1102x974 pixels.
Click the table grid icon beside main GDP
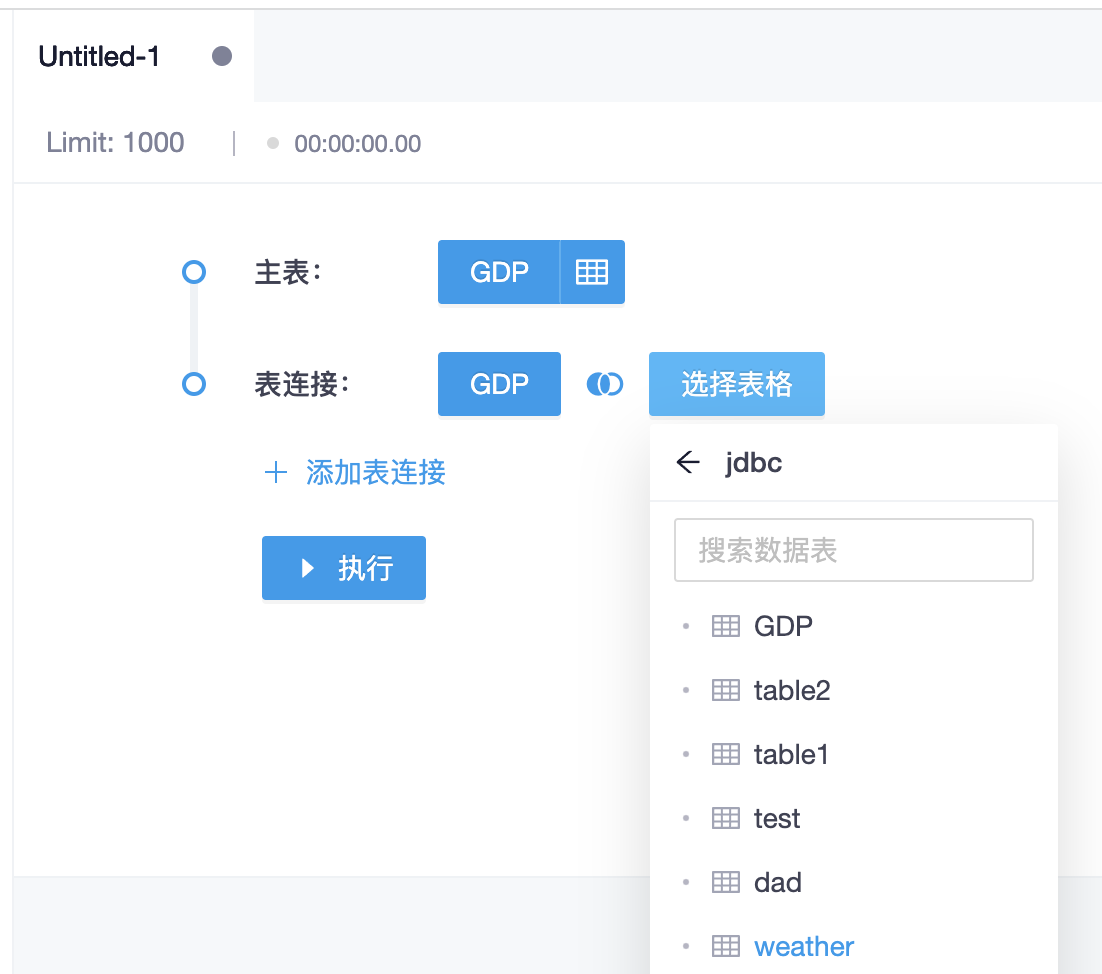point(592,272)
